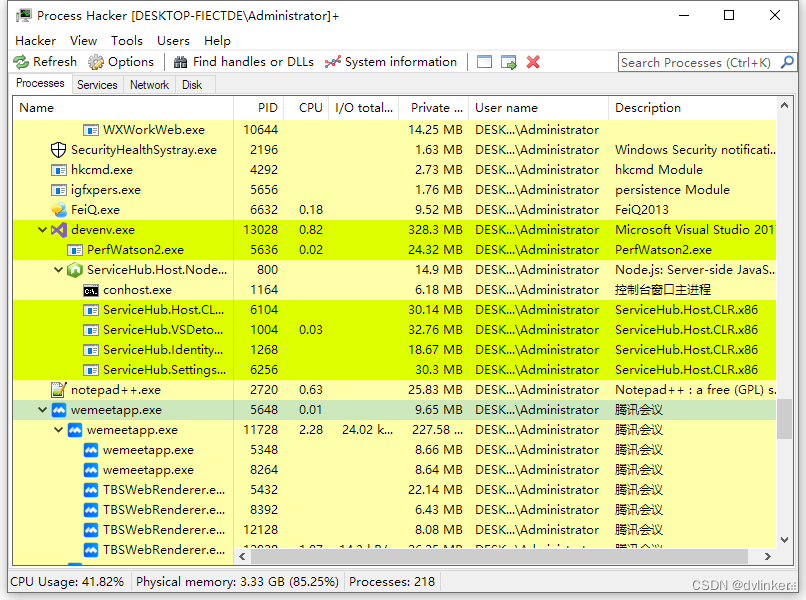The width and height of the screenshot is (806, 600).
Task: Click the WXWorkWeb.exe process icon
Action: pyautogui.click(x=90, y=130)
